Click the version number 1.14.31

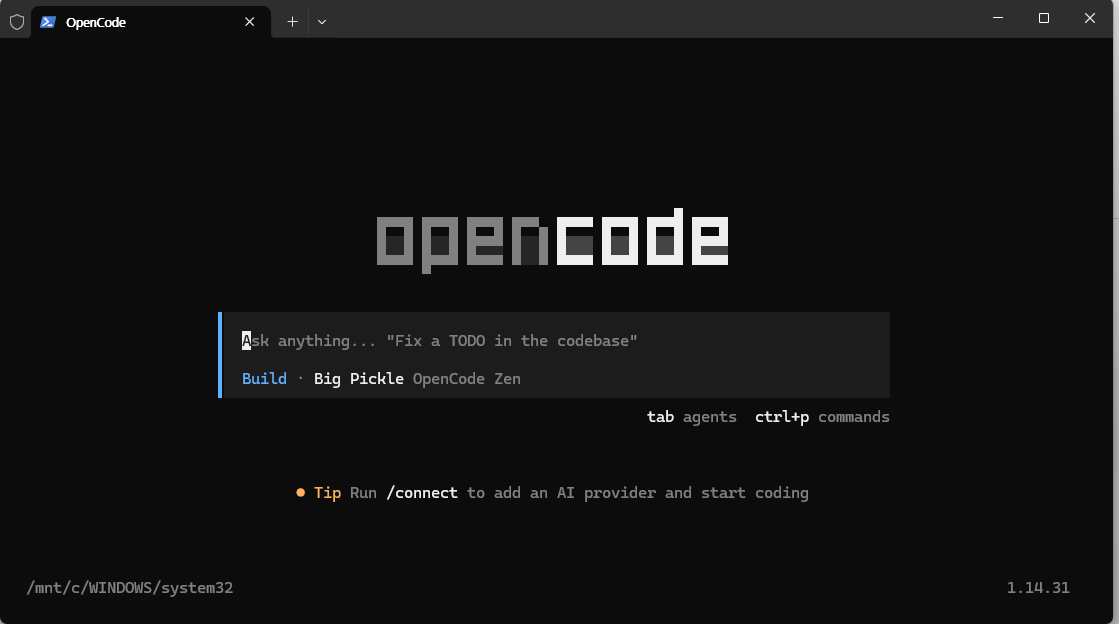(x=1038, y=588)
